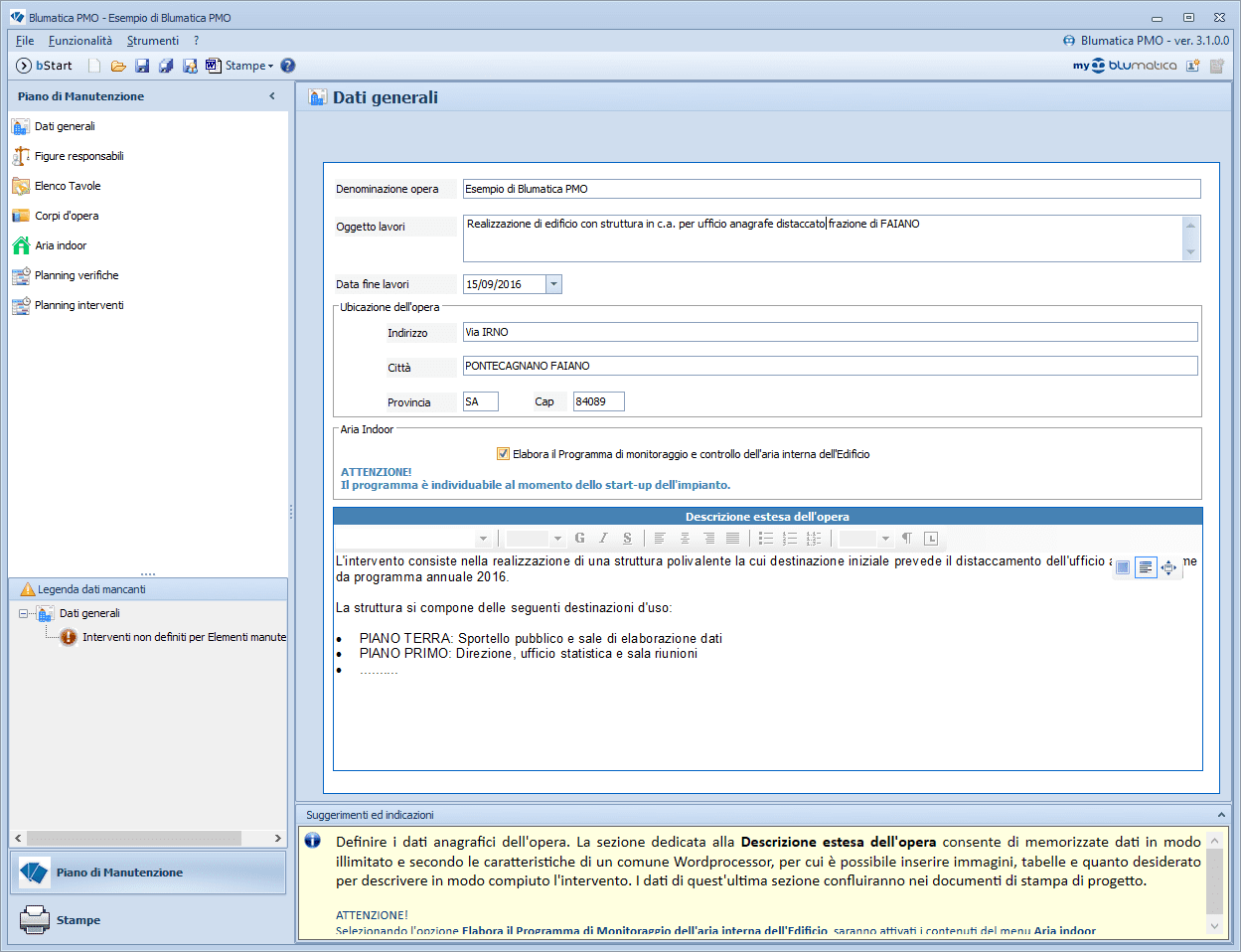Open Elenco Tavole section
The image size is (1241, 952).
point(68,186)
